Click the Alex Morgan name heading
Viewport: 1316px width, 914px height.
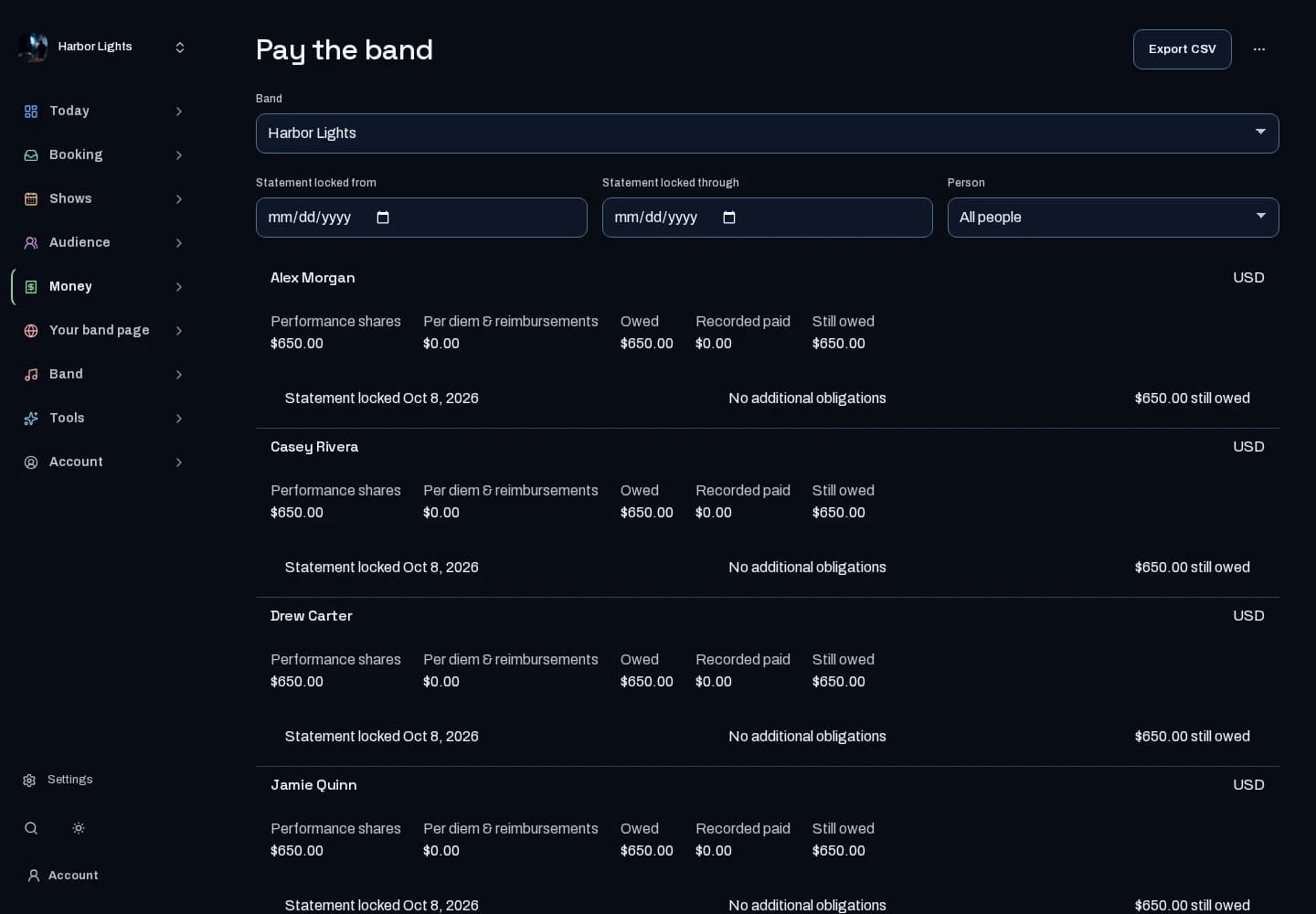click(313, 278)
